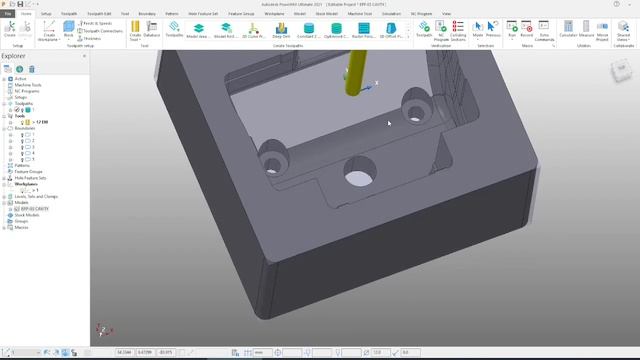This screenshot has width=640, height=360.
Task: Switch to the Toolpath Edit ribbon tab
Action: 99,13
